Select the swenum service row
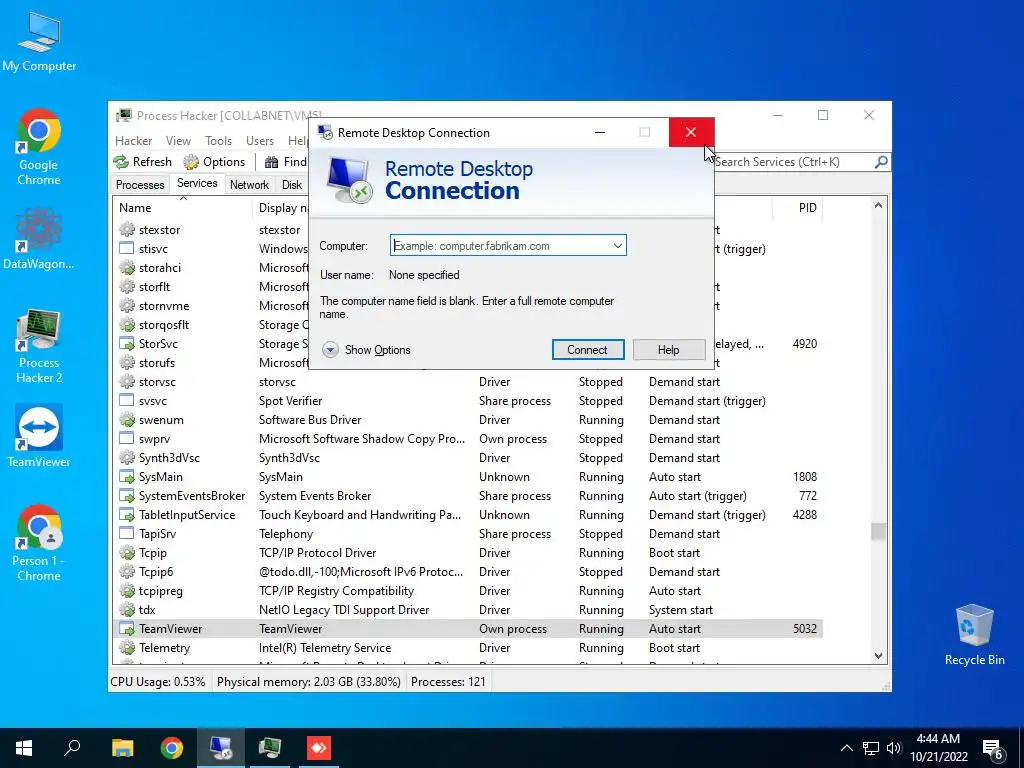The height and width of the screenshot is (768, 1024). click(468, 420)
